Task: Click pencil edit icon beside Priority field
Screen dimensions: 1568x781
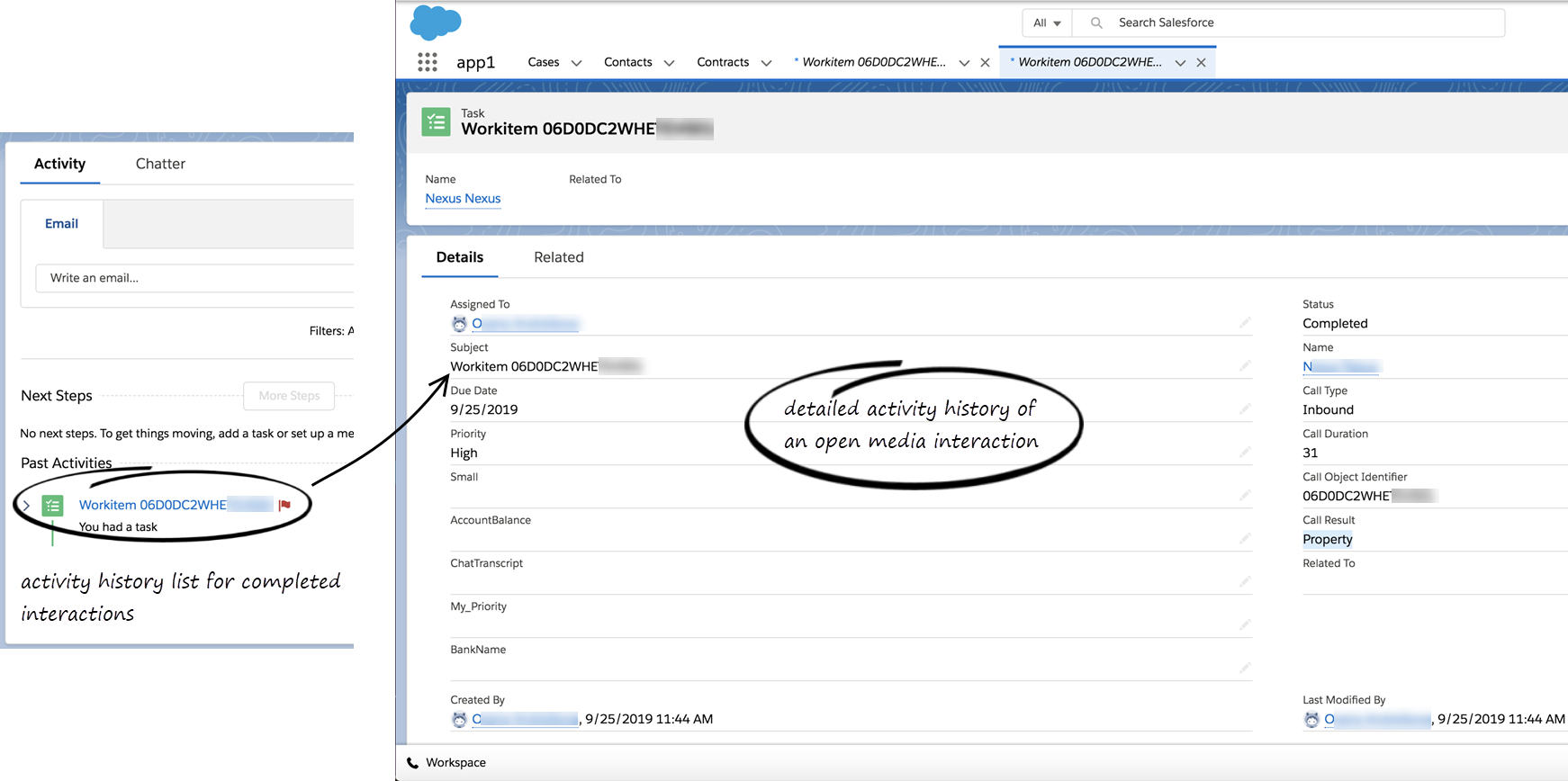Action: [1245, 452]
